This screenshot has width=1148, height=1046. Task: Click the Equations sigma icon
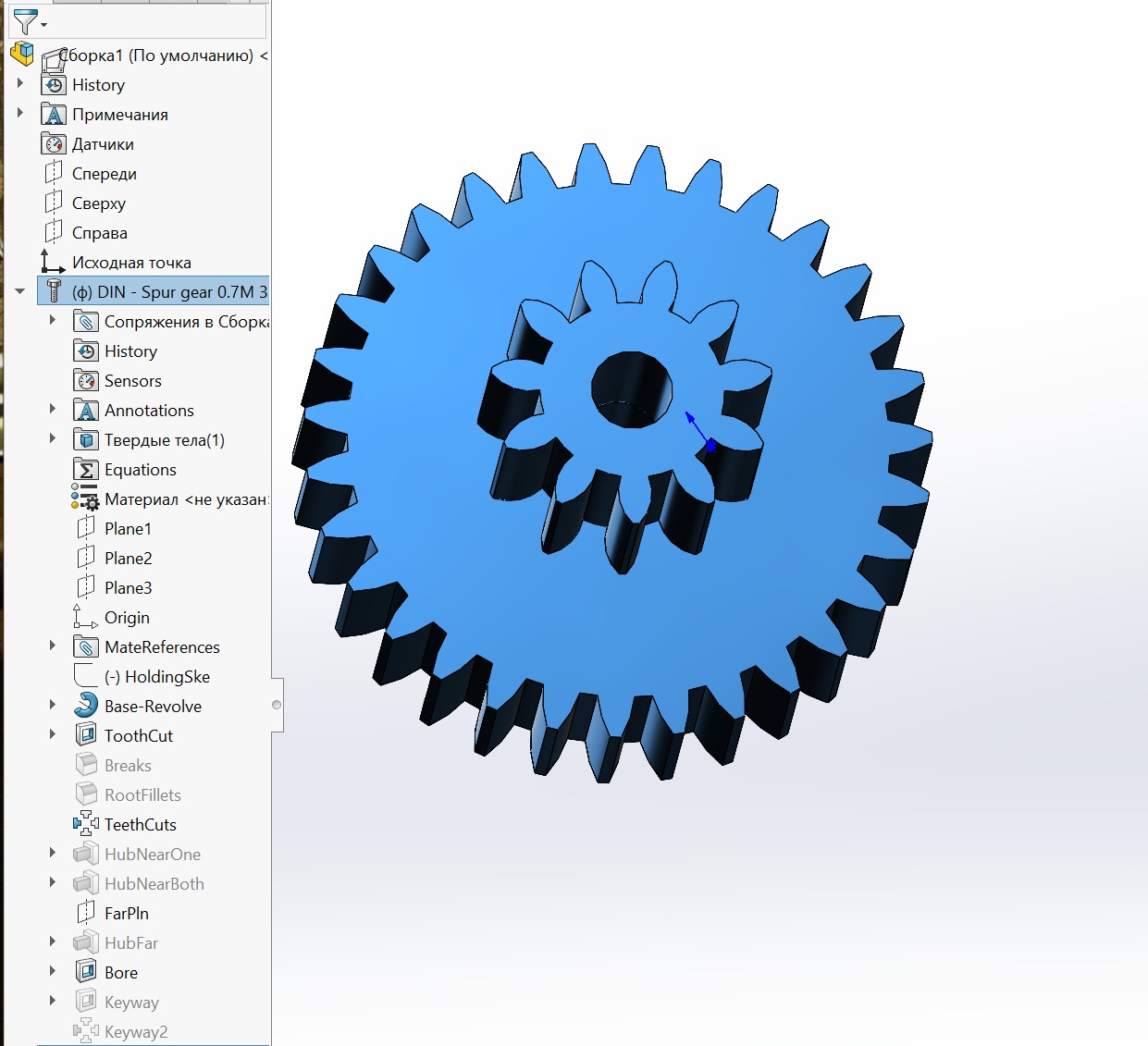pyautogui.click(x=86, y=470)
